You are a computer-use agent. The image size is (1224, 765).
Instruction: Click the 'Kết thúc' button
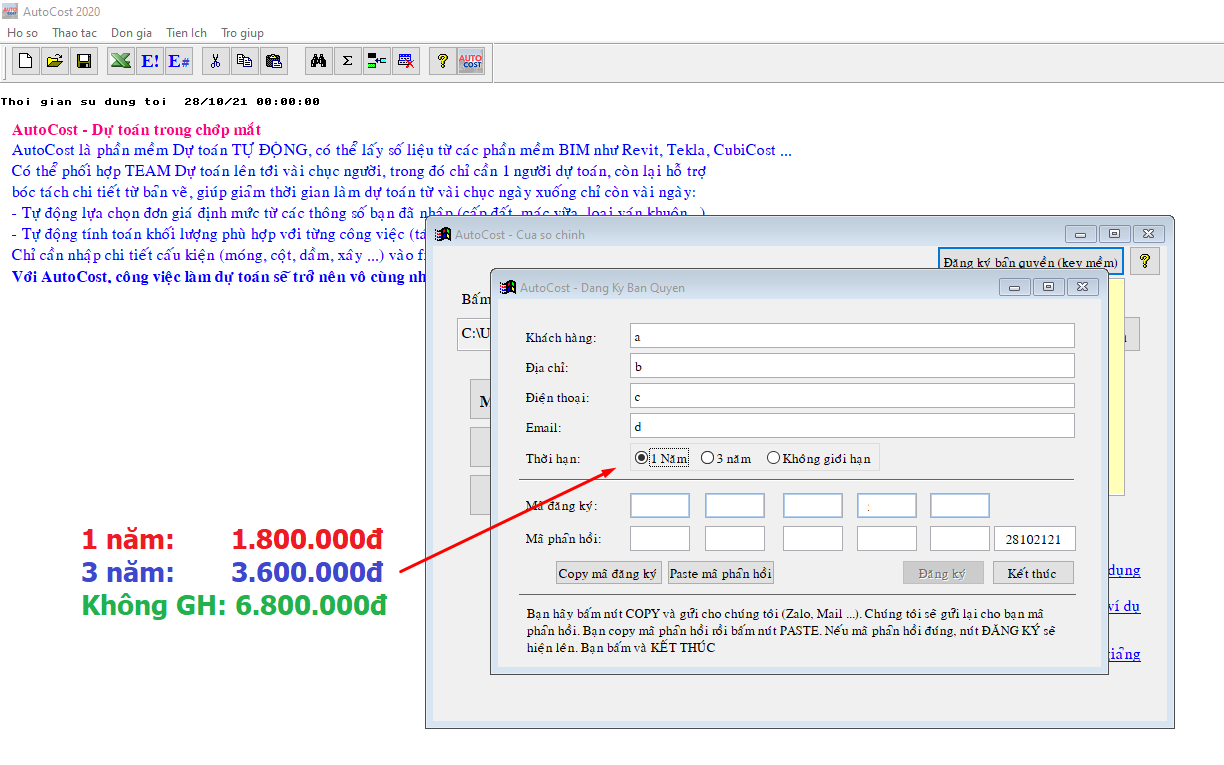[x=1033, y=573]
